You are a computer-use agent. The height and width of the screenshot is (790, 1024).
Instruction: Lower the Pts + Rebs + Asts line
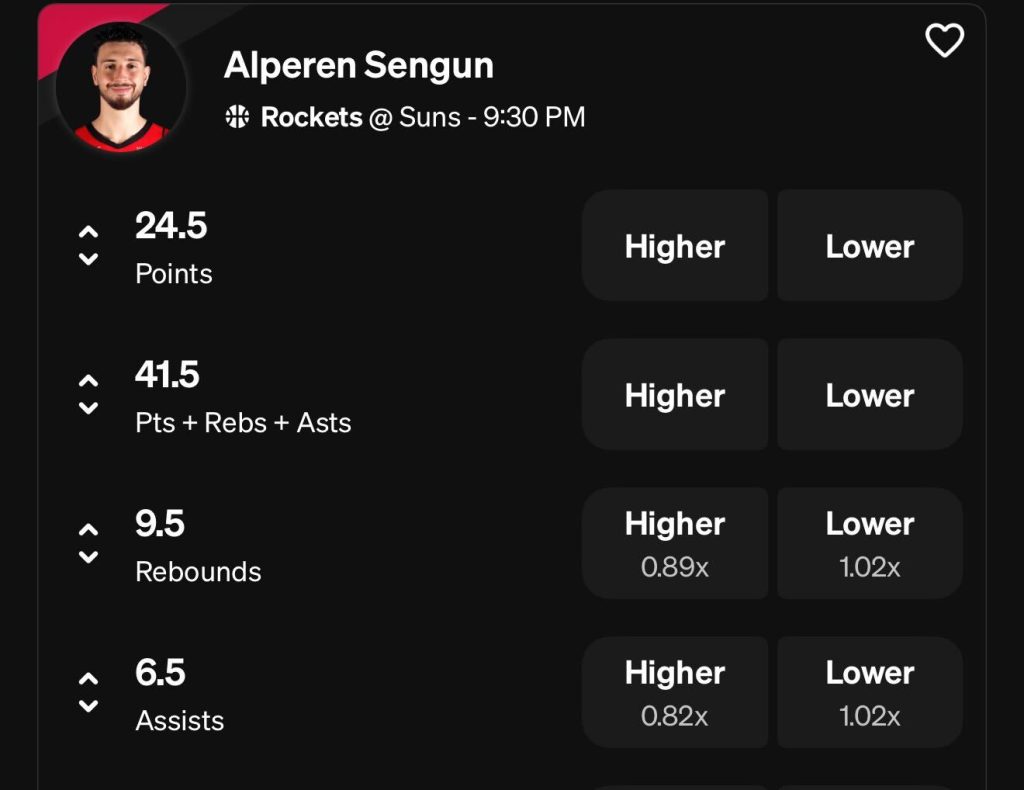89,408
